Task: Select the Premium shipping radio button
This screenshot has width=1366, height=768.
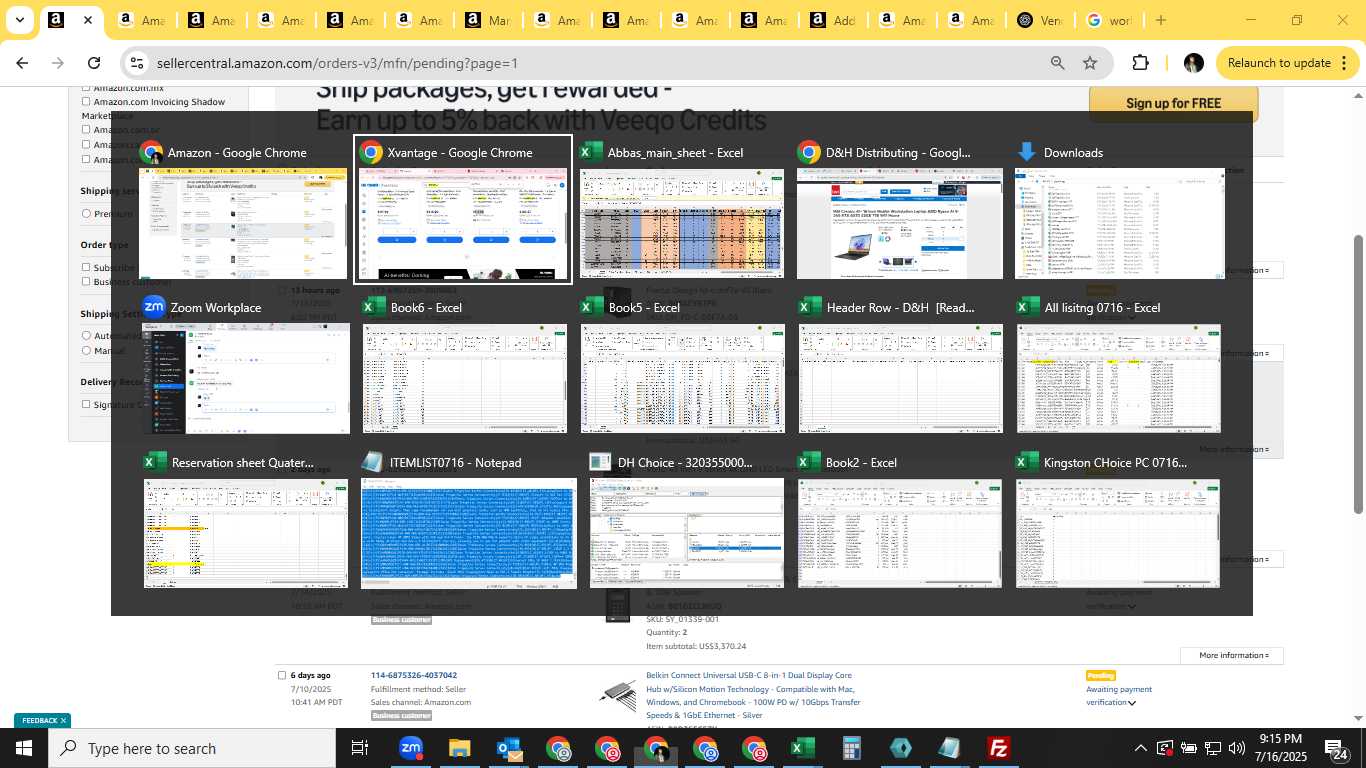Action: pyautogui.click(x=86, y=213)
